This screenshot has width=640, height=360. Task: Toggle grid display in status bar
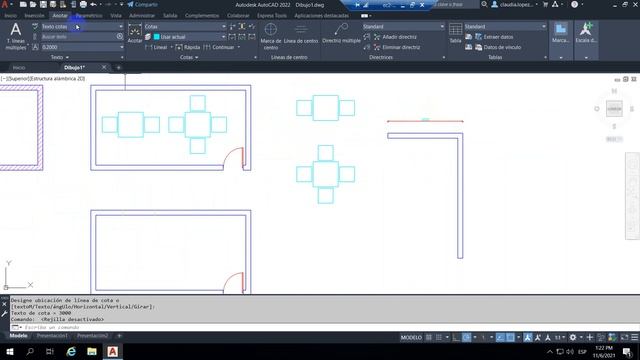click(x=429, y=338)
